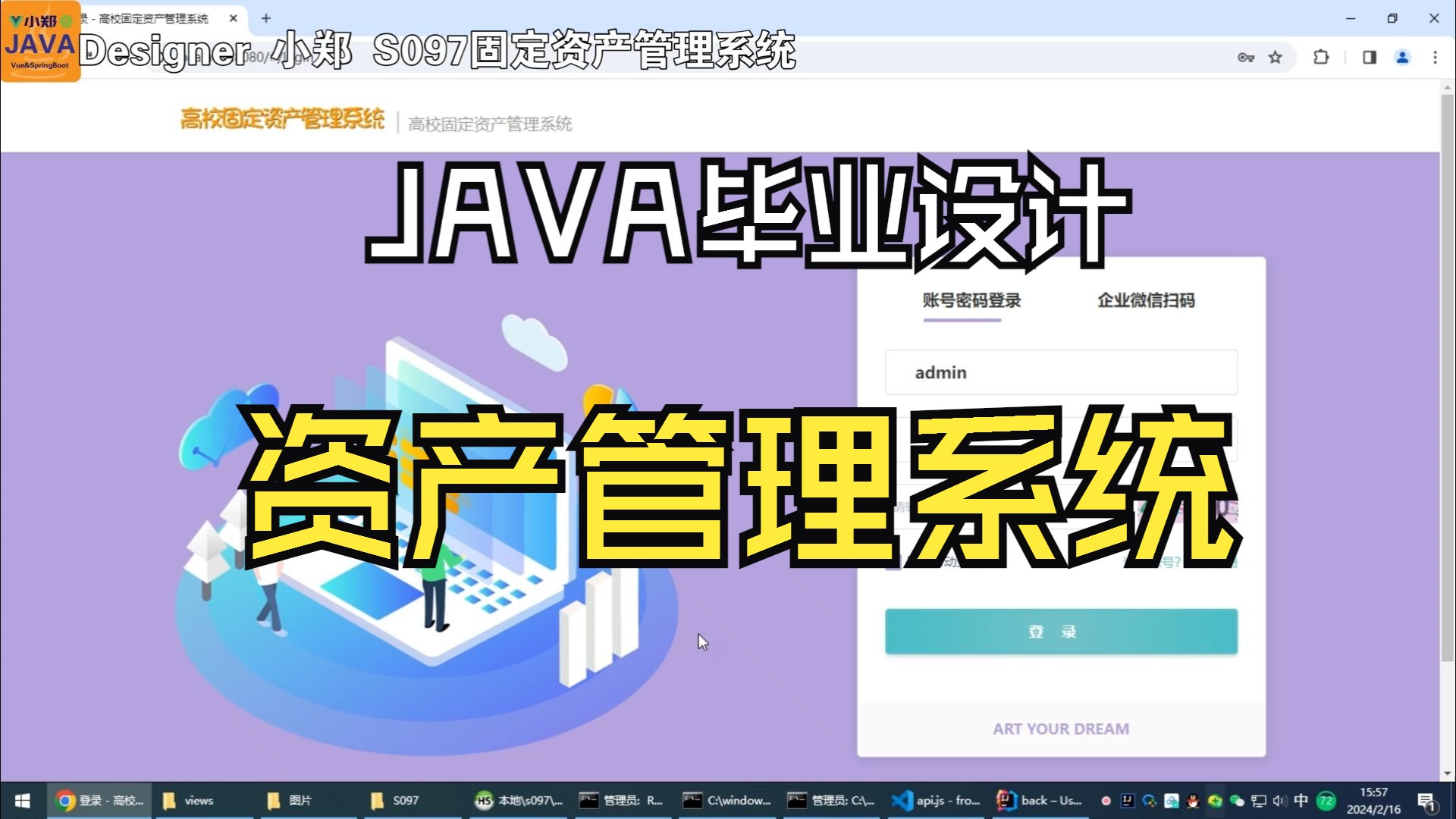Open the S097 taskbar folder icon
This screenshot has height=819, width=1456.
click(404, 800)
